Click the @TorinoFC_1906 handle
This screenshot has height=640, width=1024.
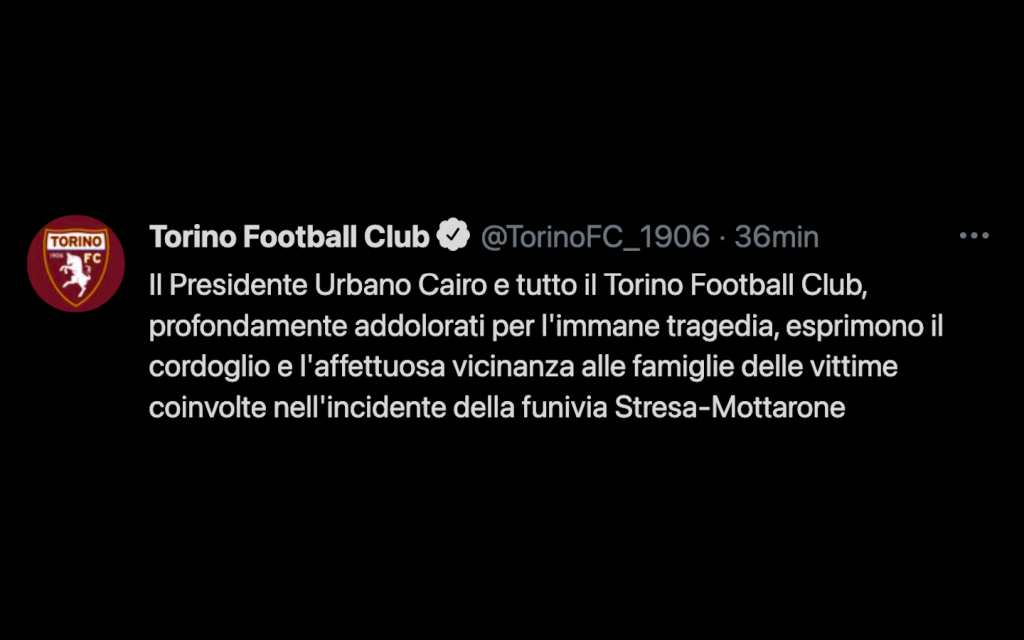tap(593, 237)
